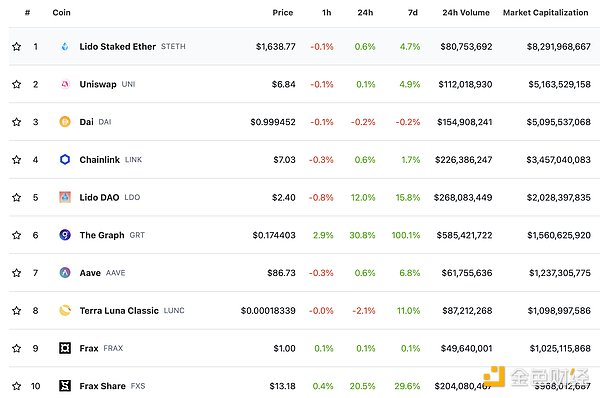Star The Graph as a favorite
This screenshot has height=398, width=600.
[x=16, y=235]
